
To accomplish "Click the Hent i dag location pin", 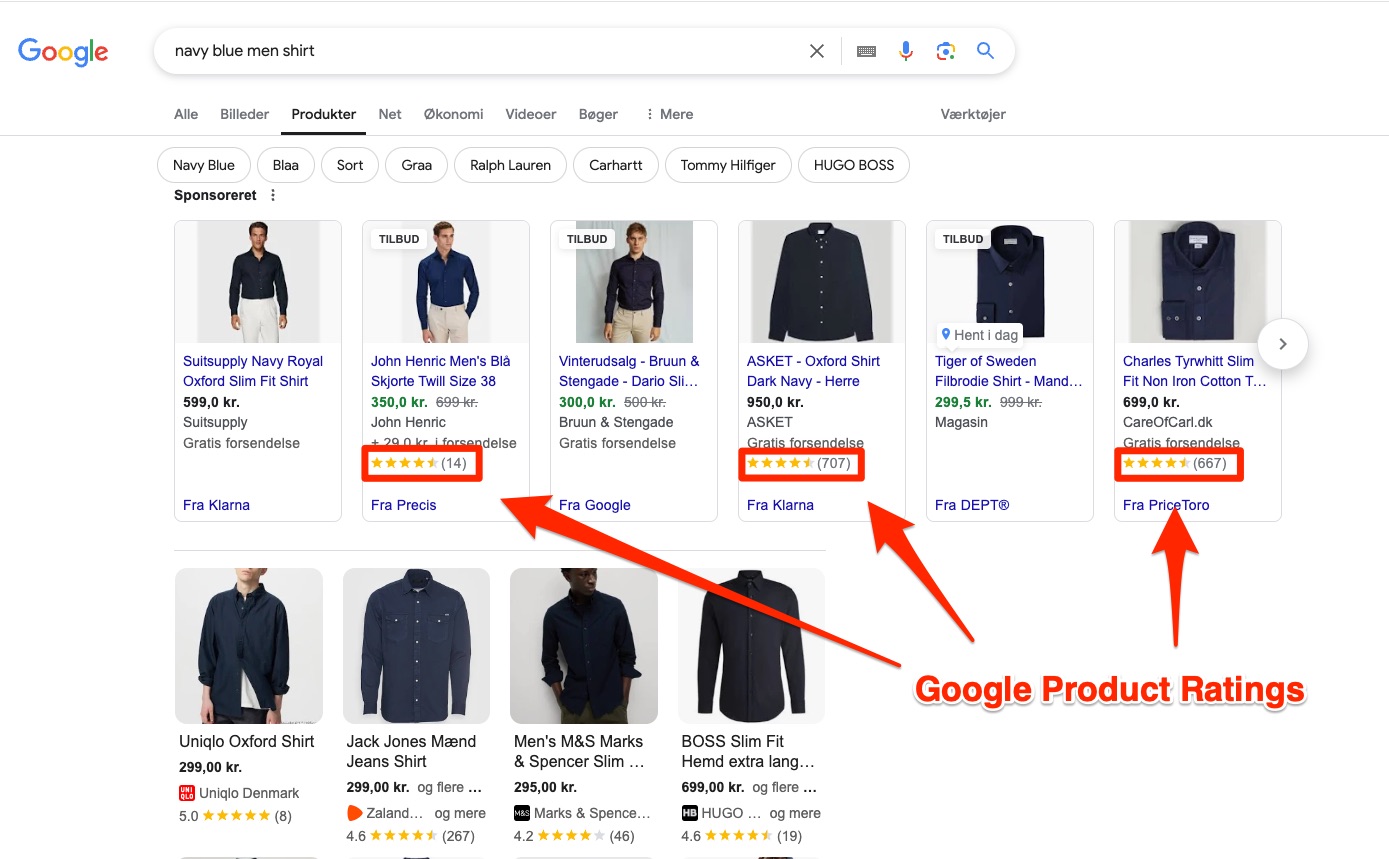I will click(x=945, y=334).
